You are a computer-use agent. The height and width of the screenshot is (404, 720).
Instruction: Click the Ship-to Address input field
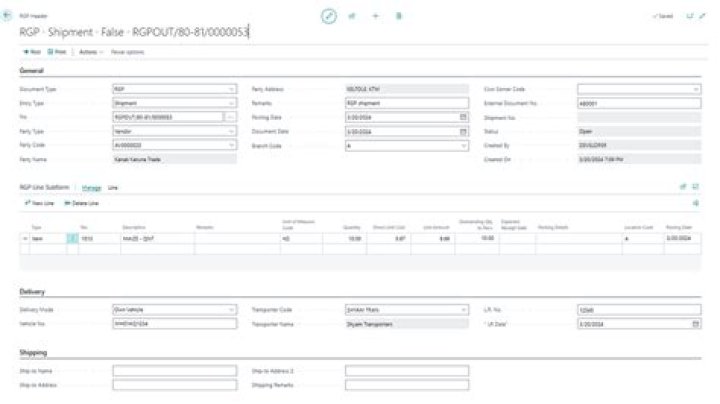(x=175, y=385)
